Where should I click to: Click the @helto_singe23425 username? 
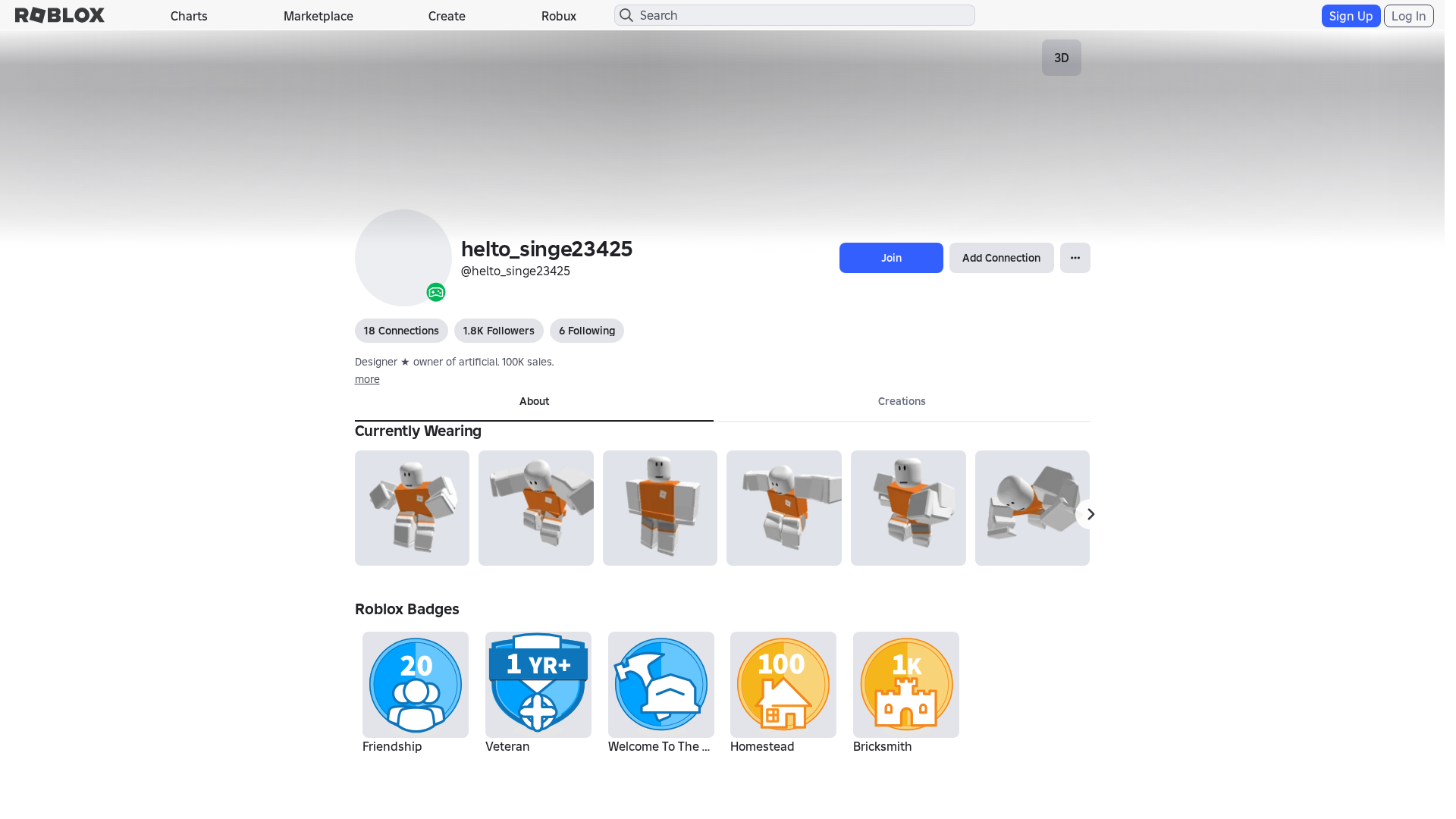[516, 271]
